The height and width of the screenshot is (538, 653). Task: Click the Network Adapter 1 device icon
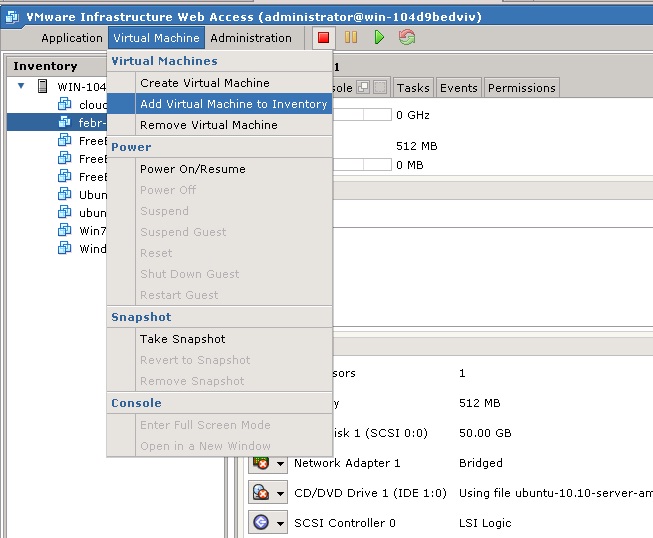(261, 463)
